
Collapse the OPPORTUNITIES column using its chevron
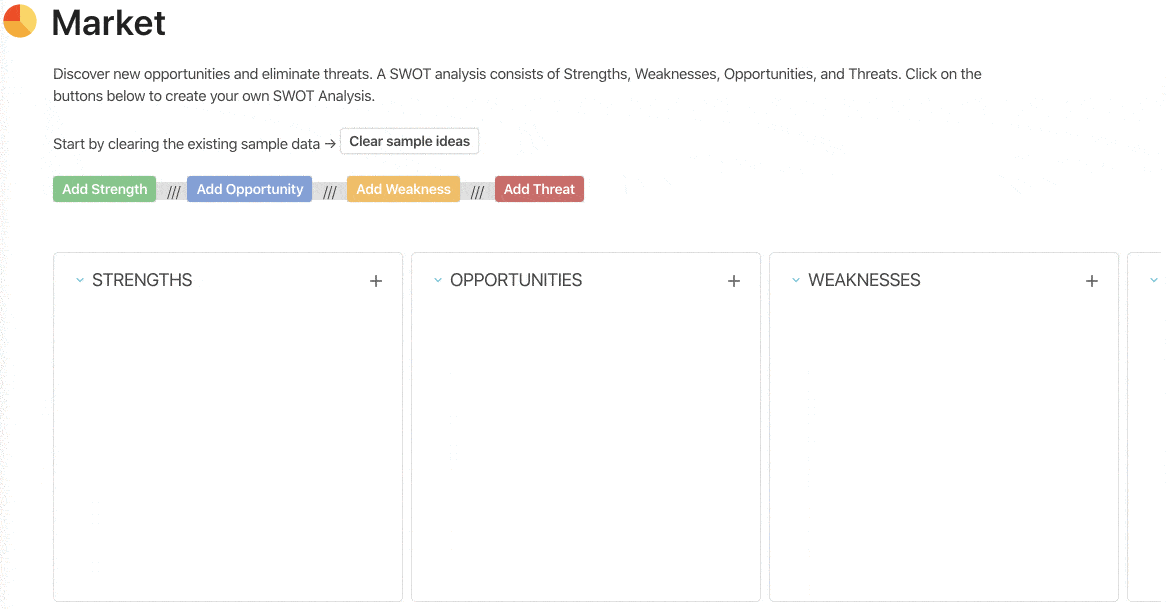[x=437, y=281]
